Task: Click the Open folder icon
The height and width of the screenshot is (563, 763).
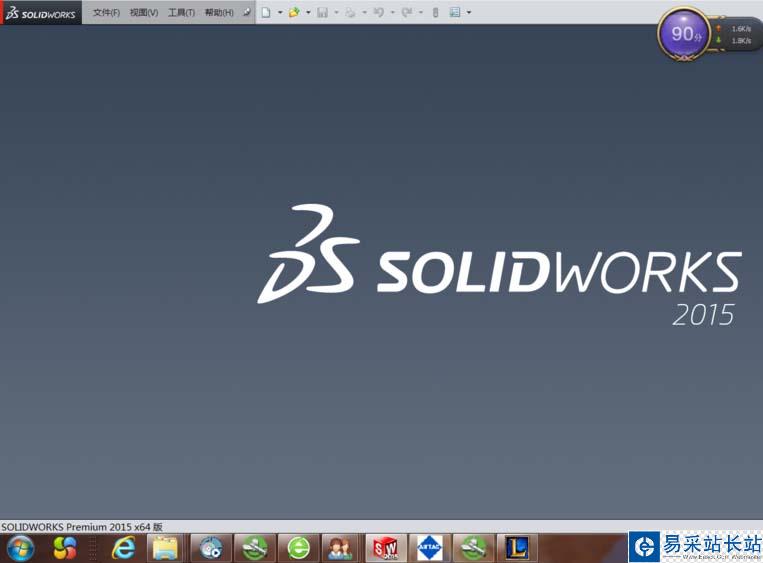Action: 294,13
